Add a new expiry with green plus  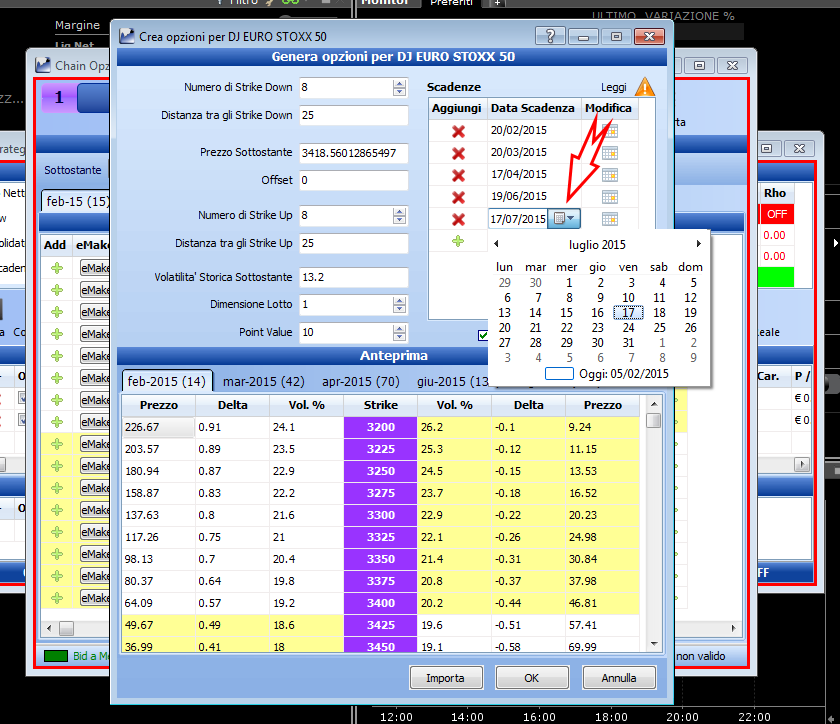click(458, 241)
